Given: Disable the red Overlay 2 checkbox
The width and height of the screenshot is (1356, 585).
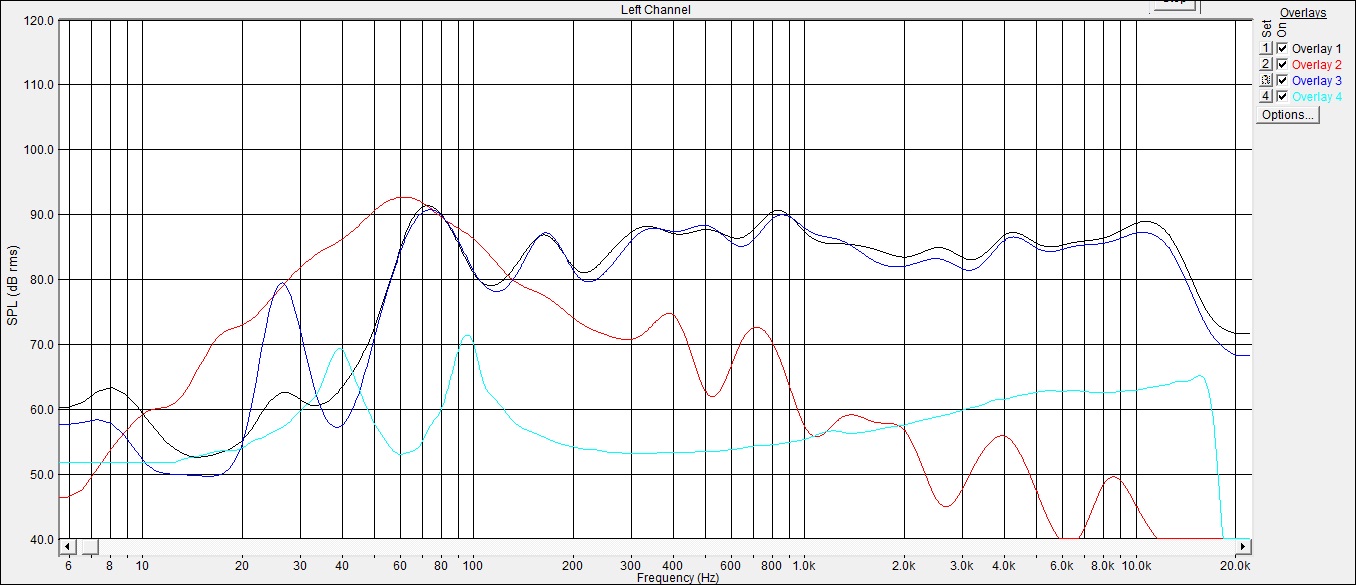Looking at the screenshot, I should coord(1282,64).
